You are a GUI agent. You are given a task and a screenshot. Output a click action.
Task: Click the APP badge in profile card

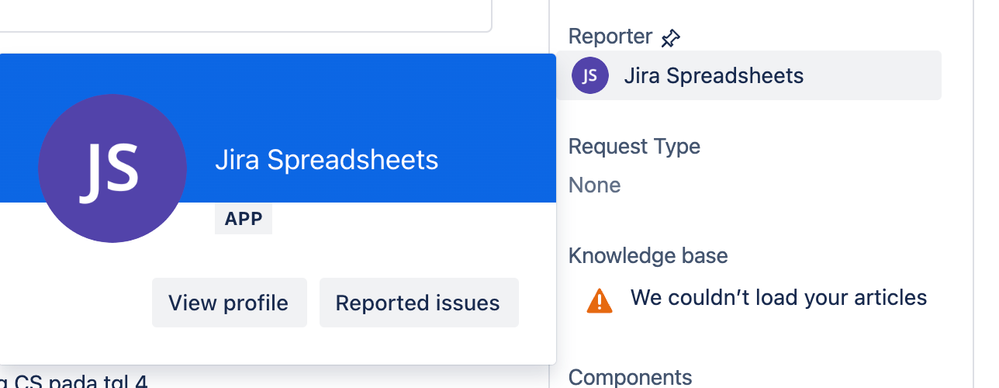coord(243,219)
